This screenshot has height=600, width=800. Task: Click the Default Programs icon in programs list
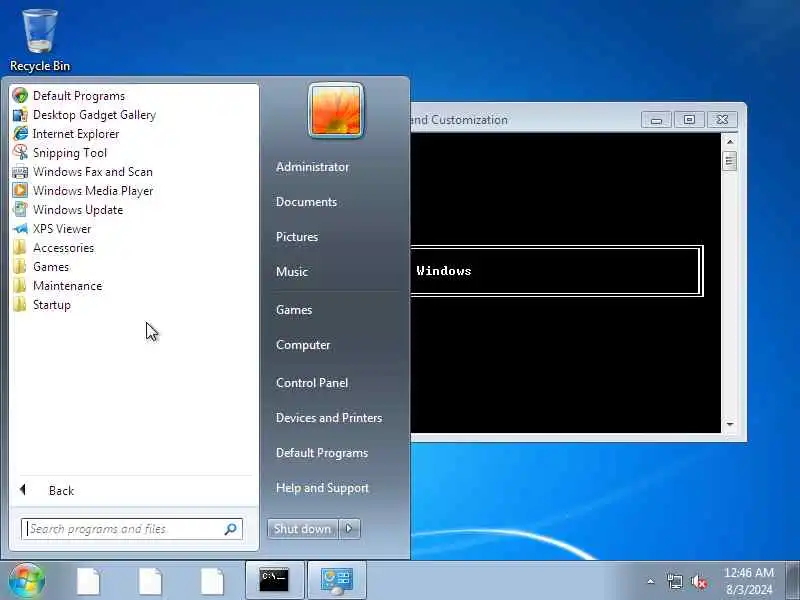tap(20, 95)
